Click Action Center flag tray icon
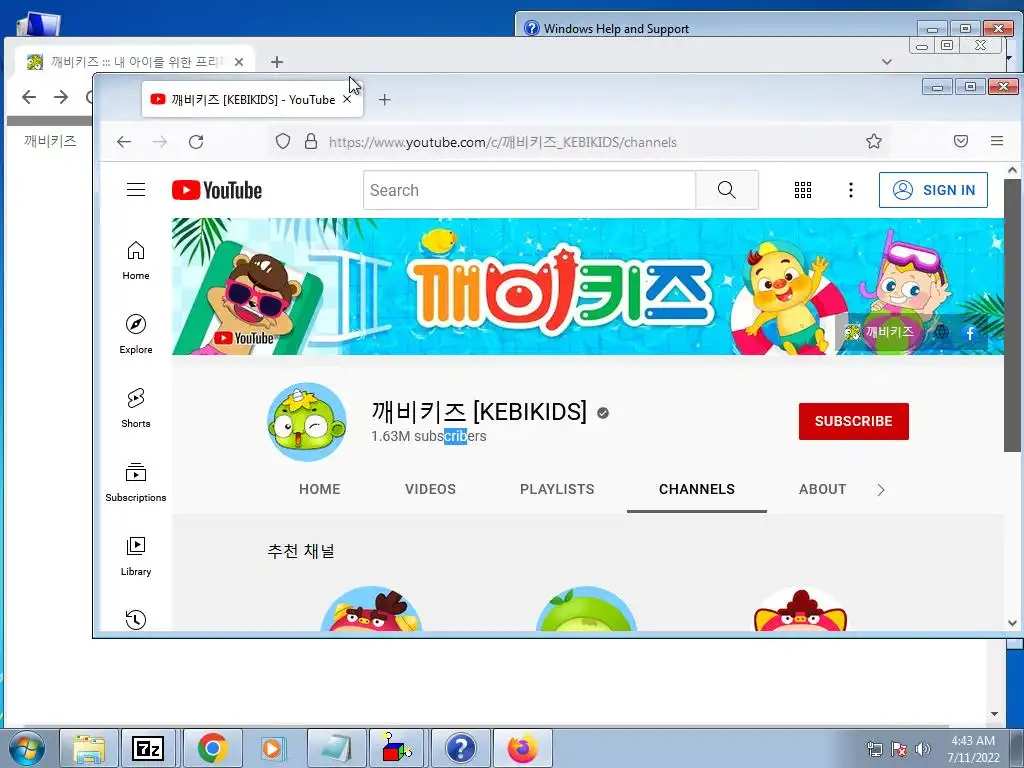 pos(899,749)
